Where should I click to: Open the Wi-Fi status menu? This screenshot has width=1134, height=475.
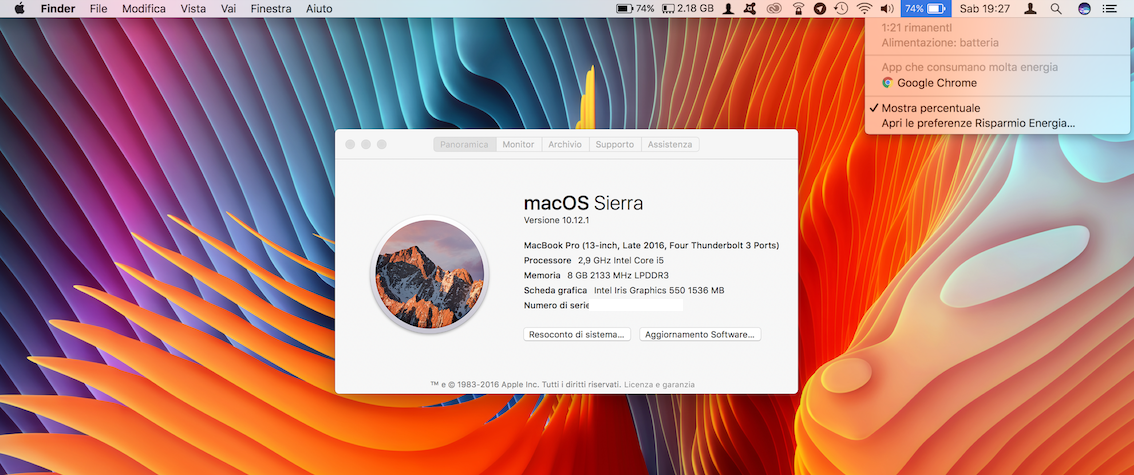coord(864,9)
